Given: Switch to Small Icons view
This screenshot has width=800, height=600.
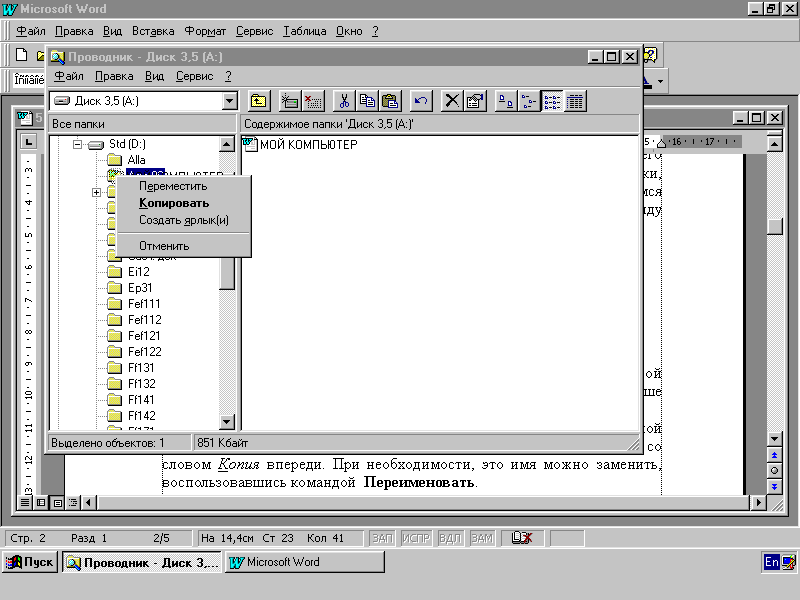Looking at the screenshot, I should click(529, 101).
